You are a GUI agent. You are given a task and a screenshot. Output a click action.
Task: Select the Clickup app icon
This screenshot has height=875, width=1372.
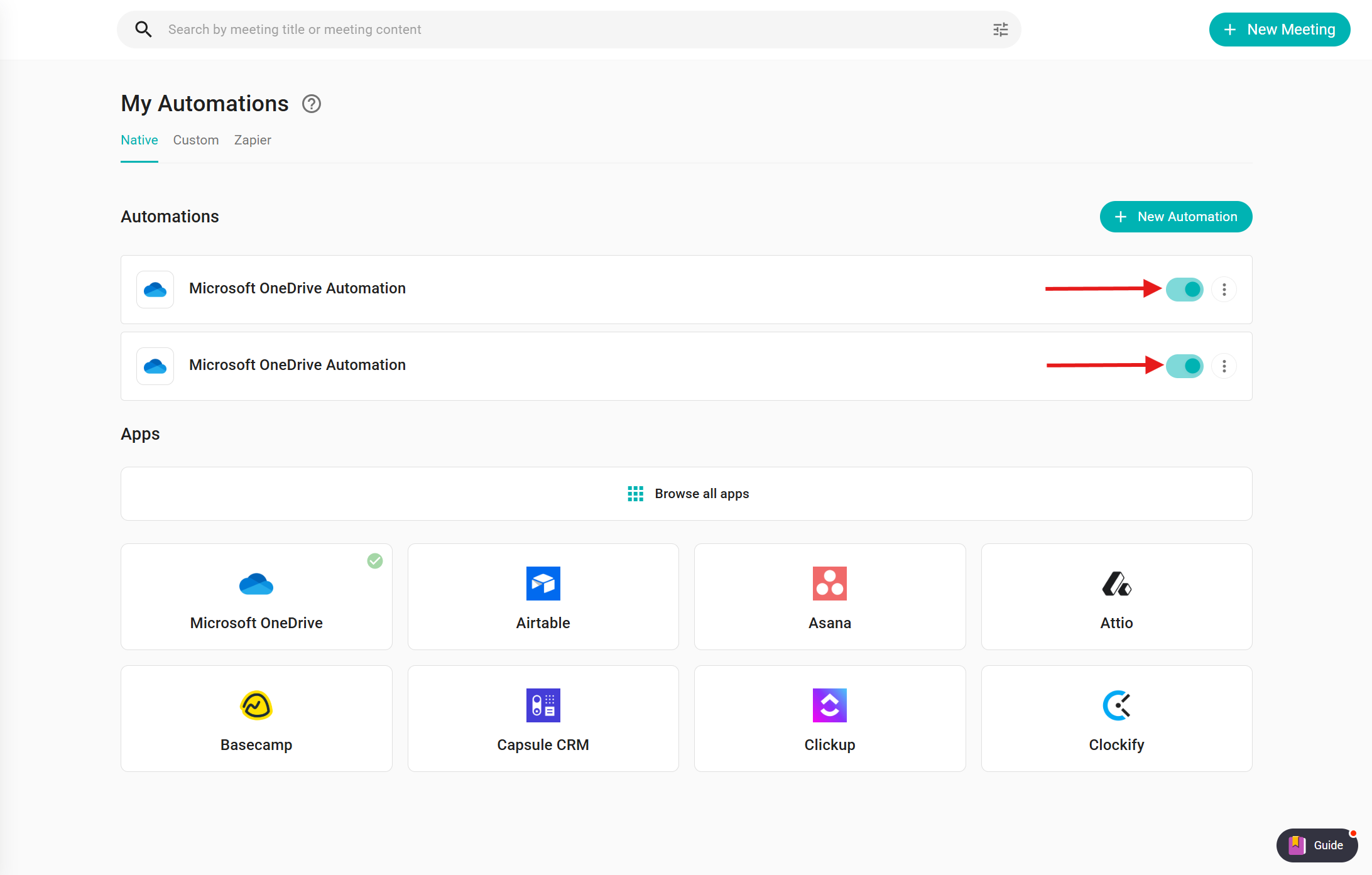point(829,705)
